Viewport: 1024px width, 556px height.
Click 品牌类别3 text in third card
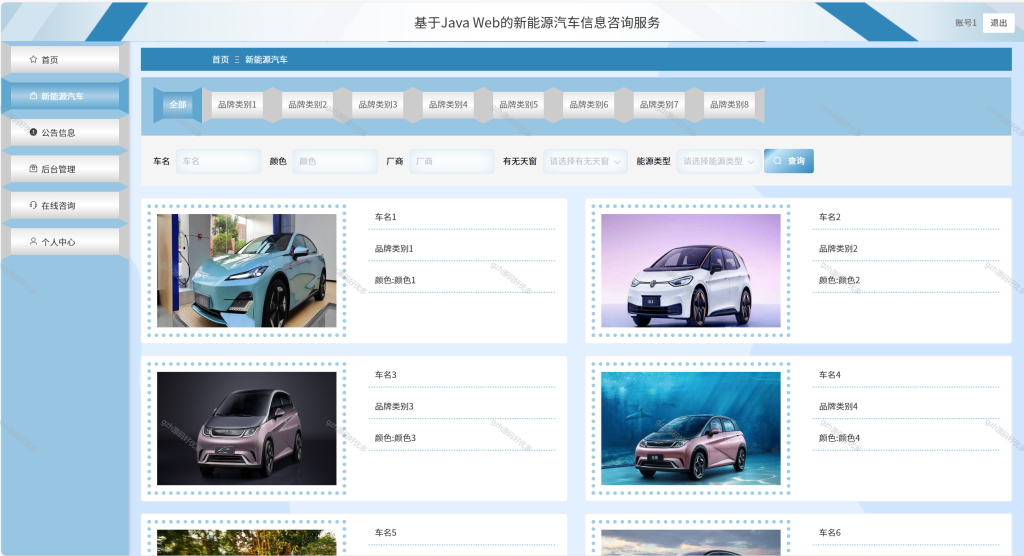click(394, 406)
